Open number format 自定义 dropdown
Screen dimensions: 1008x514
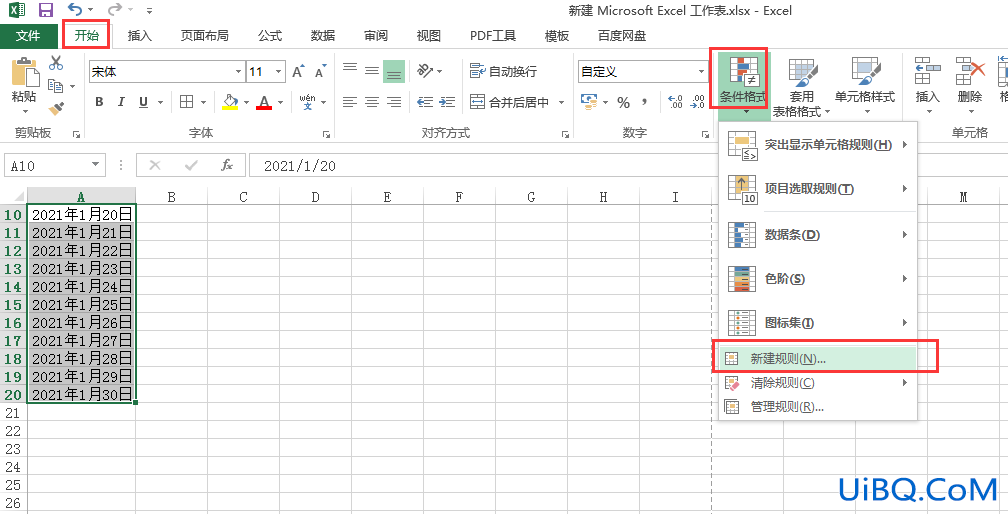701,71
